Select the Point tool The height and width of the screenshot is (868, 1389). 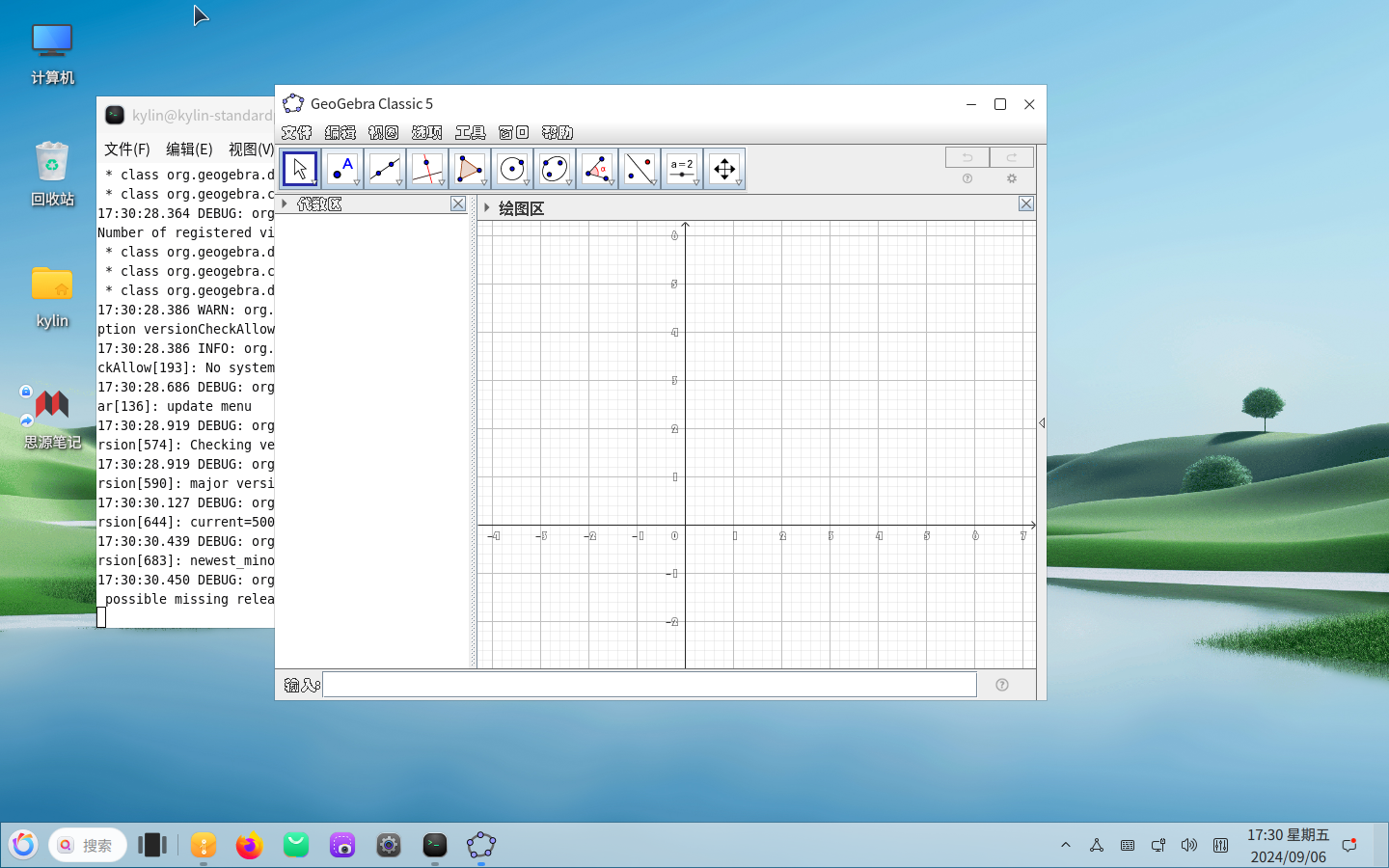coord(342,169)
